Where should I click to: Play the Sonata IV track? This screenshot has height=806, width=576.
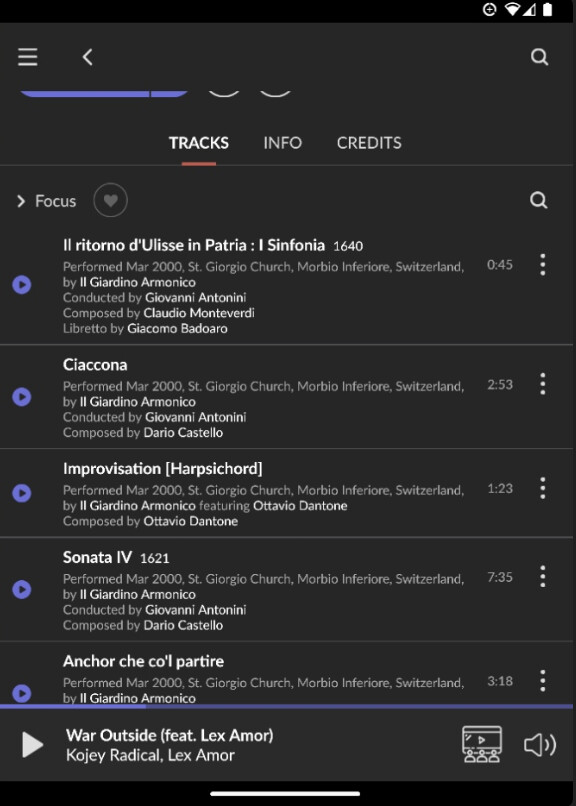click(22, 589)
